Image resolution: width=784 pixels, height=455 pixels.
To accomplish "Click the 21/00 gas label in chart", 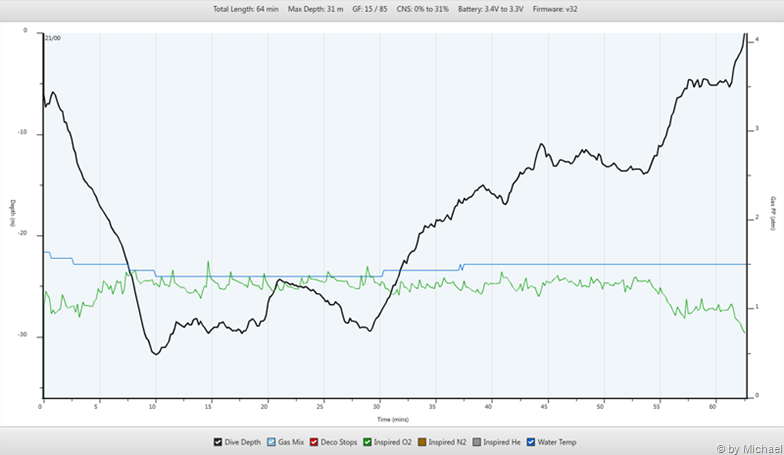I will click(54, 37).
